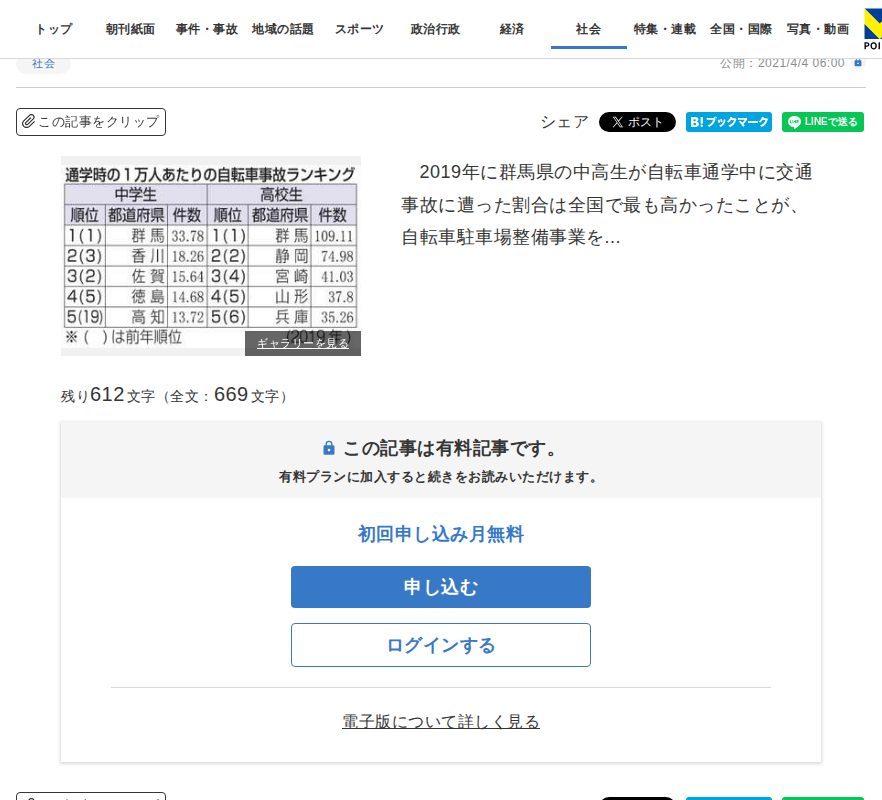This screenshot has height=800, width=882.
Task: Click the この記事は有料記事です heading
Action: (x=450, y=448)
